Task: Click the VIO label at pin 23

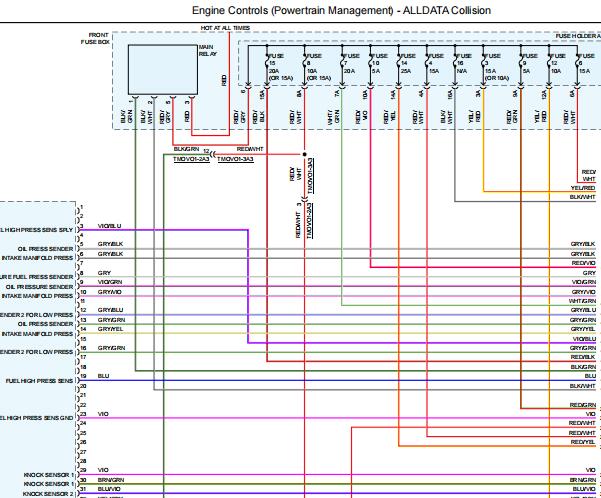Action: [103, 414]
